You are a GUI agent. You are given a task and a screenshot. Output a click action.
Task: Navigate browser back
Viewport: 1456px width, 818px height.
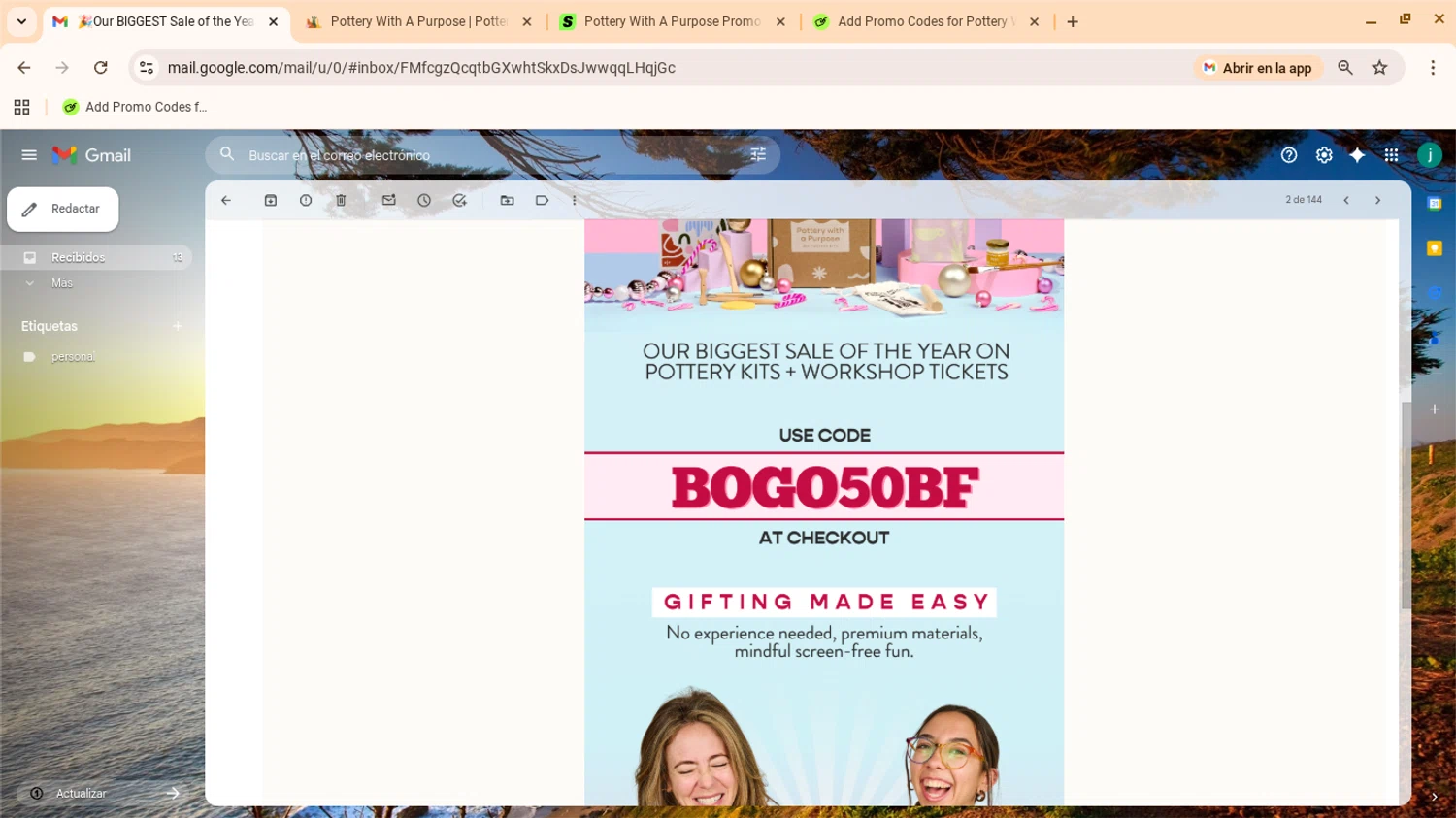pos(24,67)
